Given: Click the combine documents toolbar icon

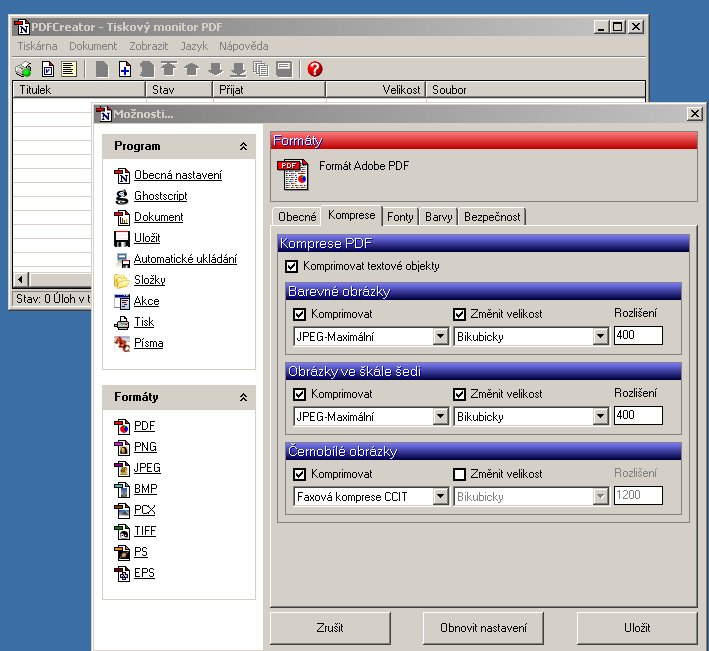Looking at the screenshot, I should coord(261,69).
